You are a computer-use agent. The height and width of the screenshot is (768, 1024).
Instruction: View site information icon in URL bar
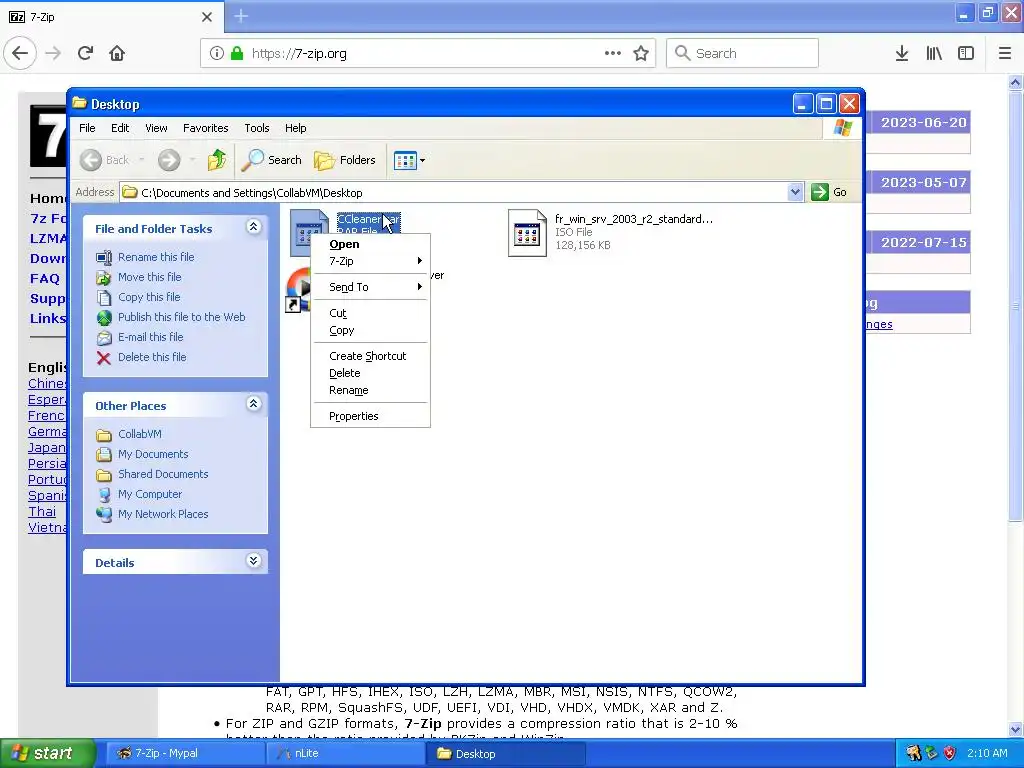click(x=216, y=53)
